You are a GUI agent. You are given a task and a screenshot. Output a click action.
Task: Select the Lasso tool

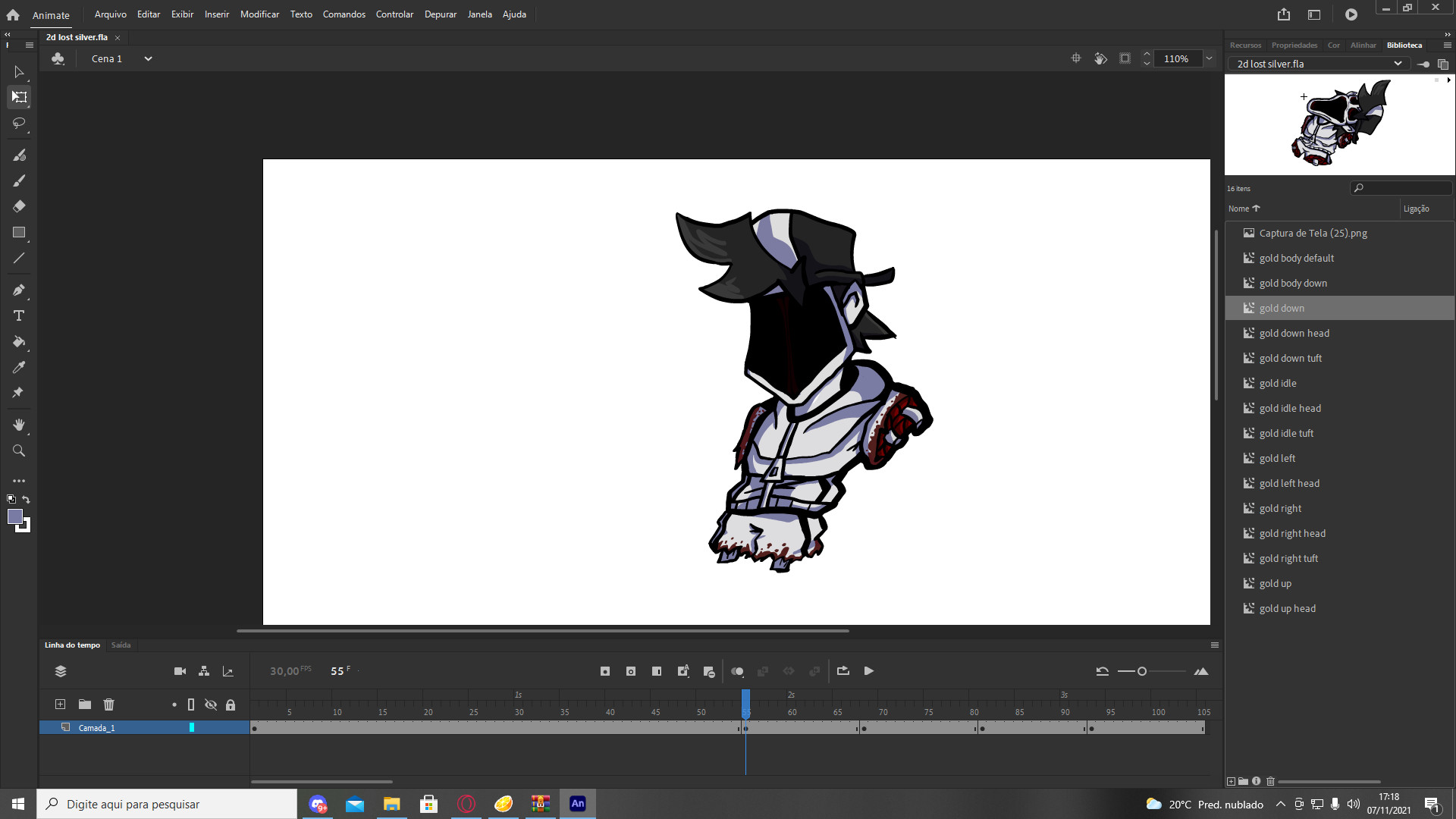19,123
